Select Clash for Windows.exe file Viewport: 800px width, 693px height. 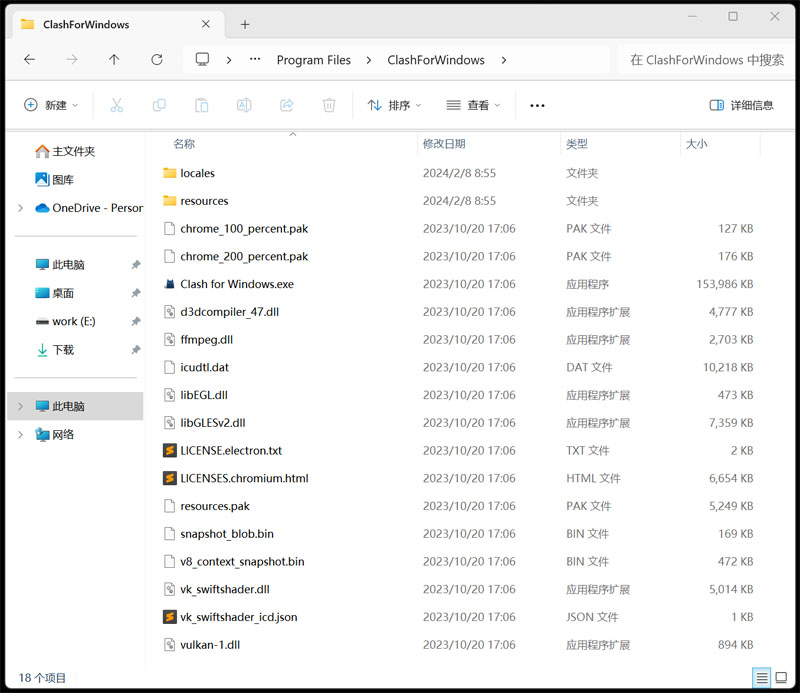pos(237,284)
